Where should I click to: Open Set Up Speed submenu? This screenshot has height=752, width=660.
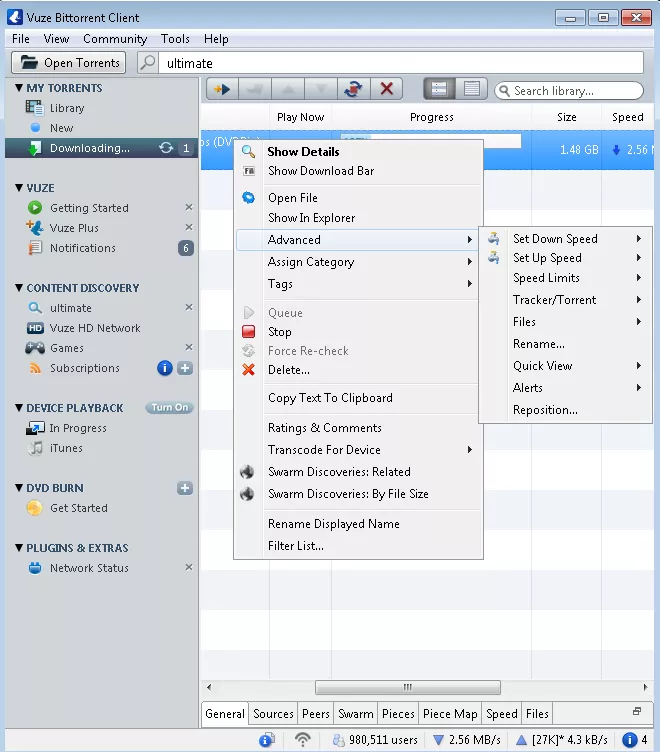565,258
